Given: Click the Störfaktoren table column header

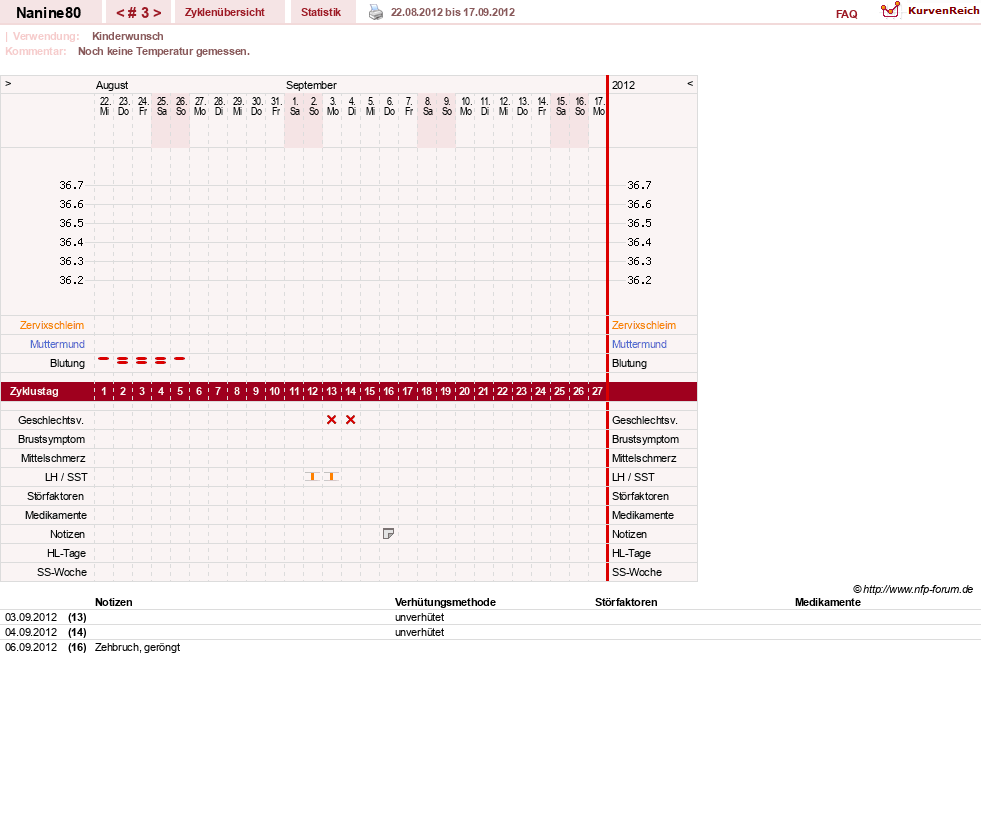Looking at the screenshot, I should (626, 602).
